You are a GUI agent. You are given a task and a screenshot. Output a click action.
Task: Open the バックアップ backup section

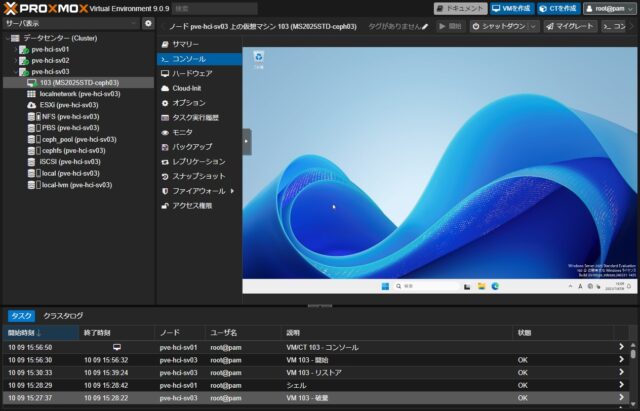pos(192,146)
